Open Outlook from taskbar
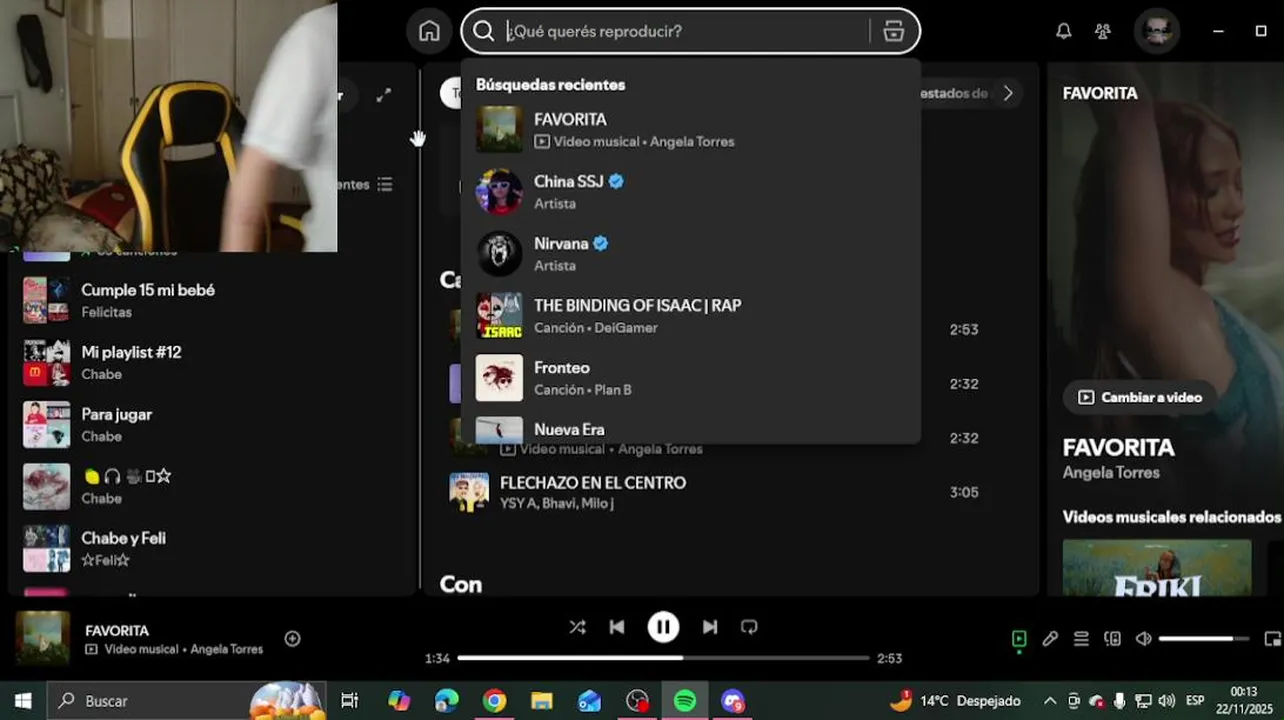This screenshot has height=720, width=1284. [589, 701]
